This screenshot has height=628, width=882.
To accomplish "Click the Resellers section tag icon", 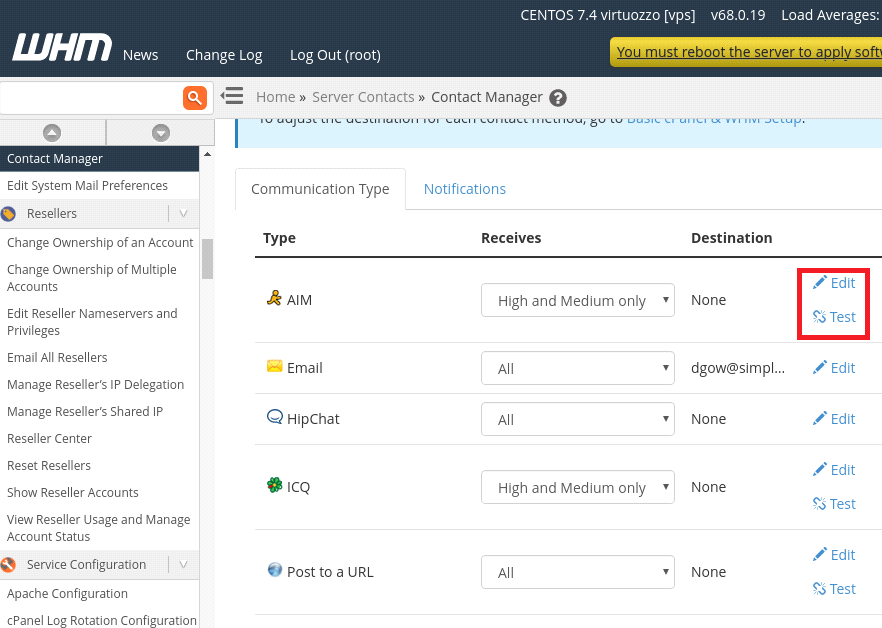I will coord(8,214).
